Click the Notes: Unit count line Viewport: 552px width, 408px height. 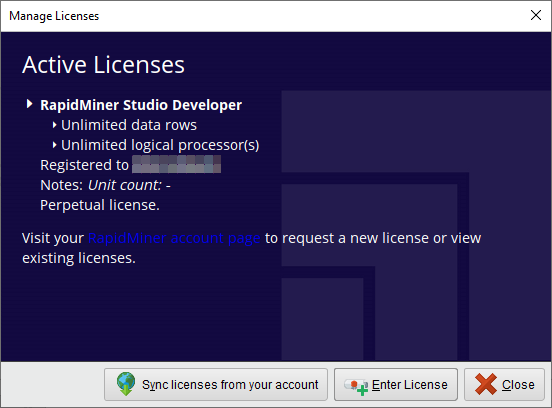[x=105, y=185]
